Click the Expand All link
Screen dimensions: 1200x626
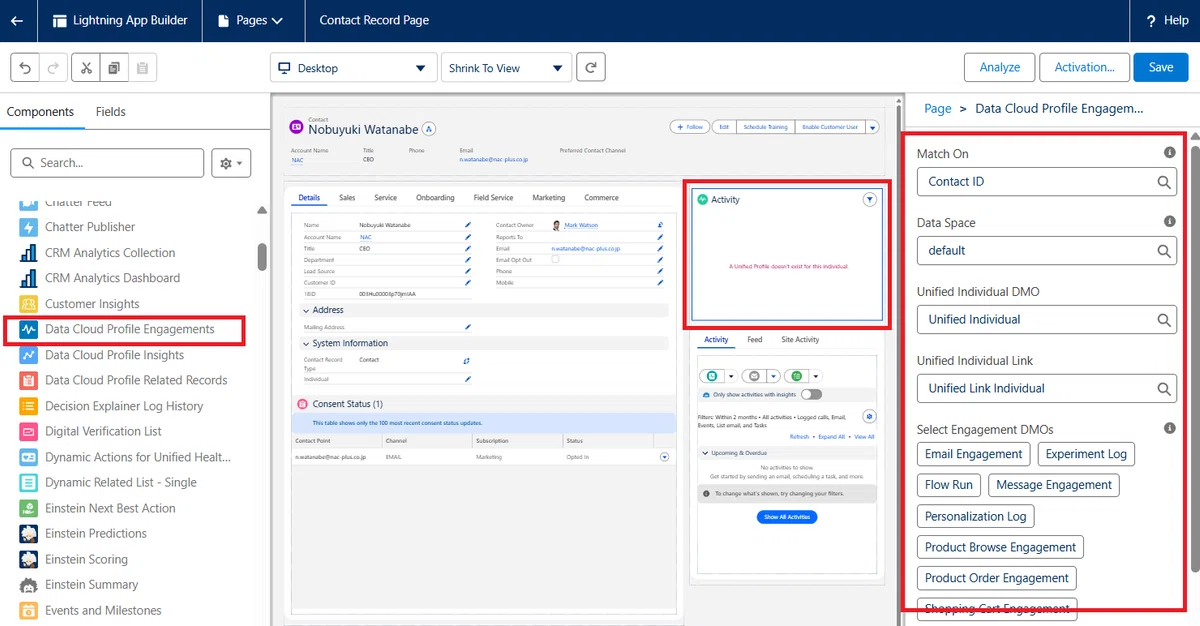(832, 437)
